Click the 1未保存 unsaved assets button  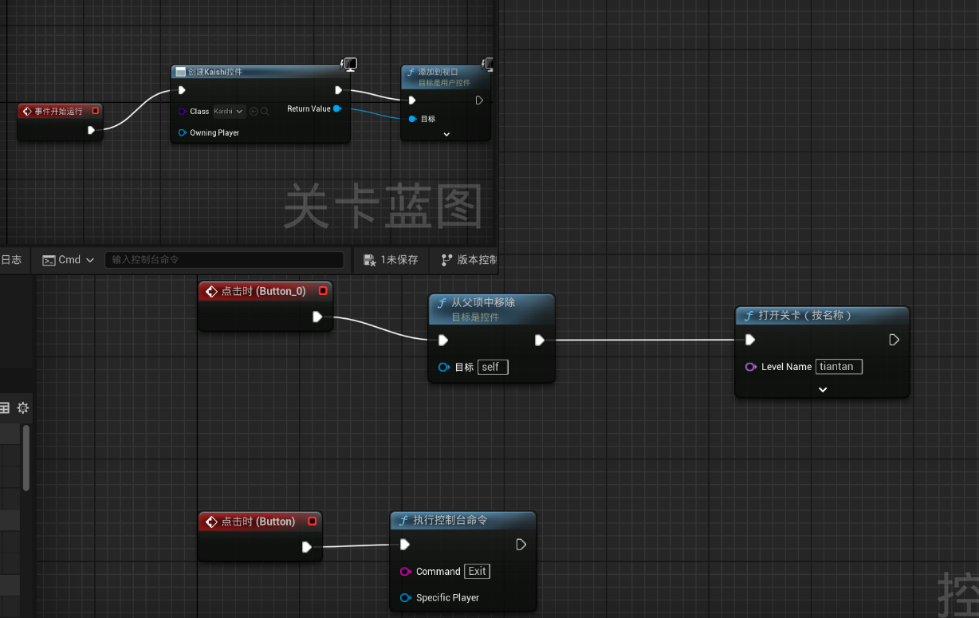click(391, 260)
